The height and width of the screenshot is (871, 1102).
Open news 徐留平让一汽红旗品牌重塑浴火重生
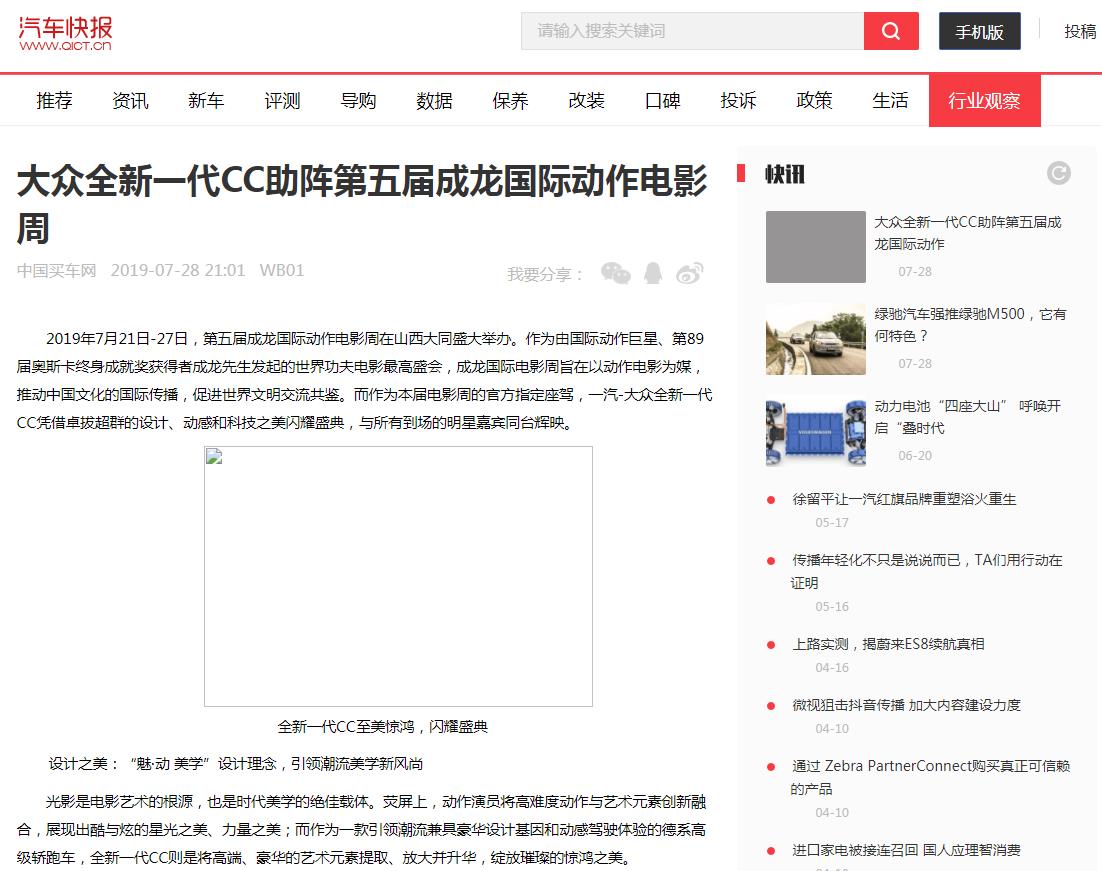(904, 499)
